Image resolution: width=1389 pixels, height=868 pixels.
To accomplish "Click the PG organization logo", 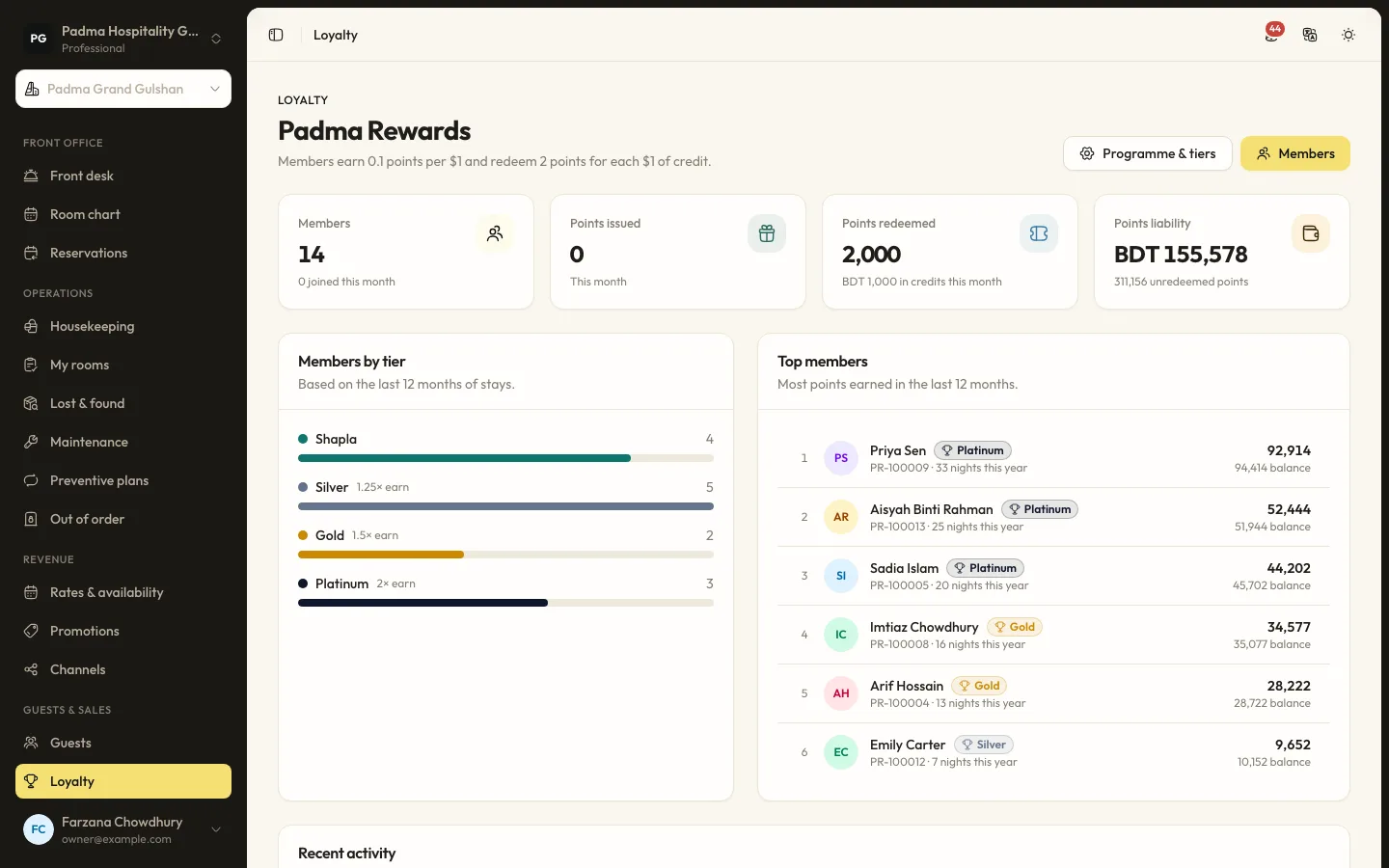I will point(39,39).
